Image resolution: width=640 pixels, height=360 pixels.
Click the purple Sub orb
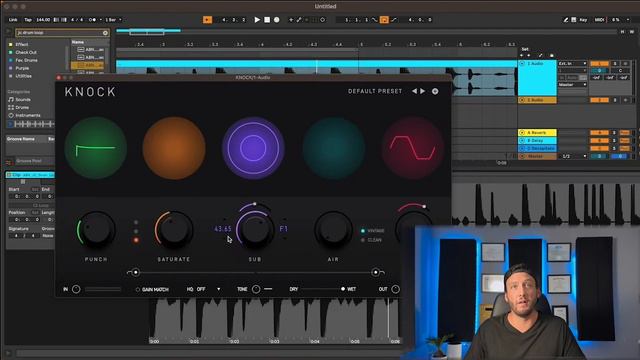click(253, 148)
